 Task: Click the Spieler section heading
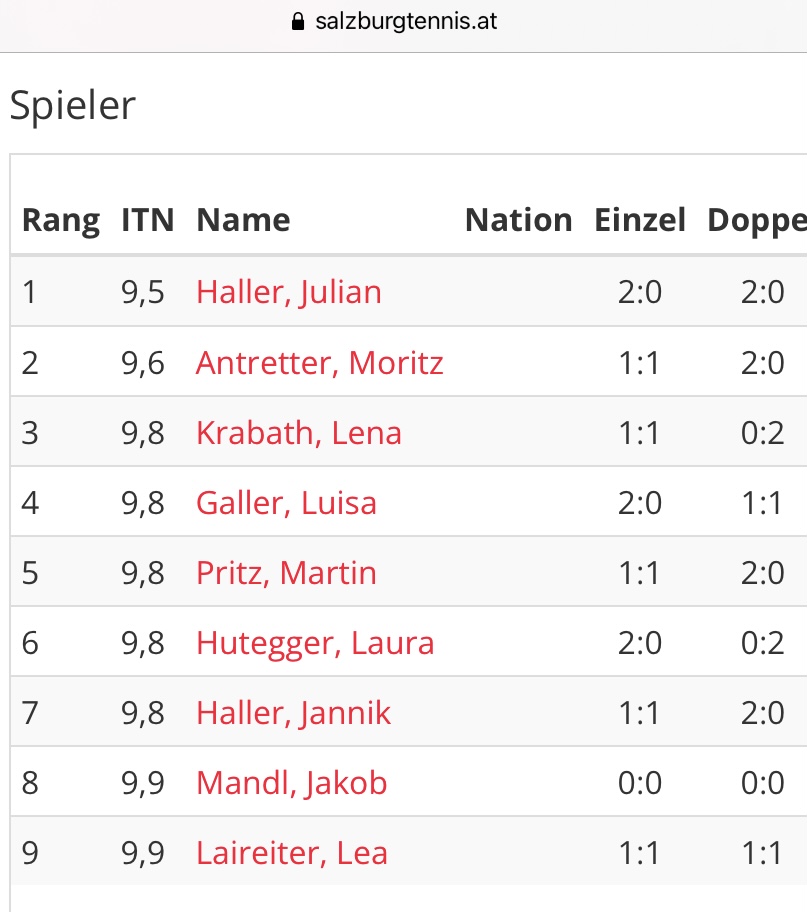point(73,106)
